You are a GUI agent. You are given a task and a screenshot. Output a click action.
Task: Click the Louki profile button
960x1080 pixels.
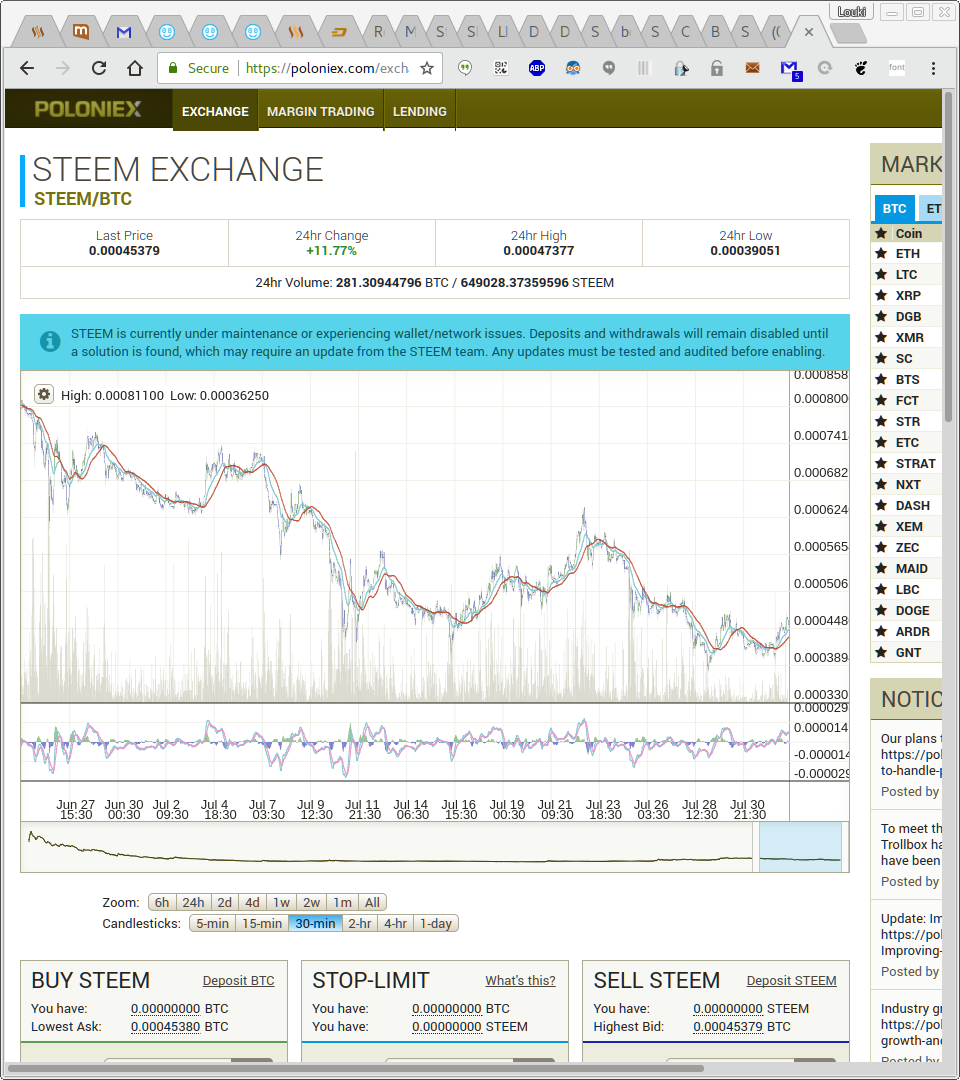point(852,12)
